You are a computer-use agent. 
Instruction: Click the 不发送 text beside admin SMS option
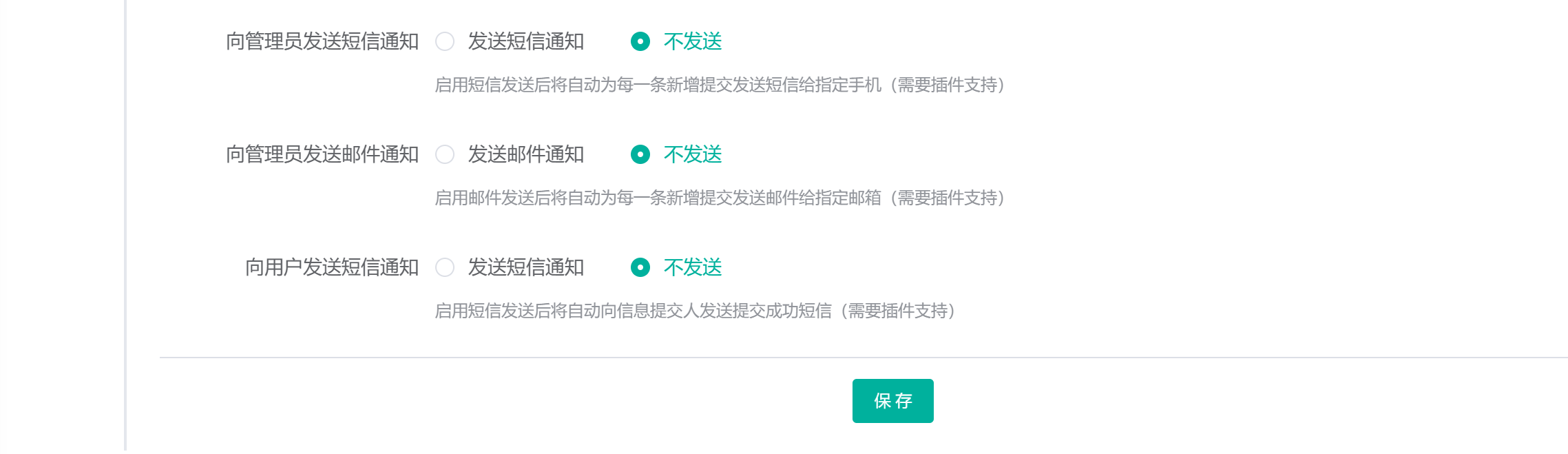coord(693,41)
